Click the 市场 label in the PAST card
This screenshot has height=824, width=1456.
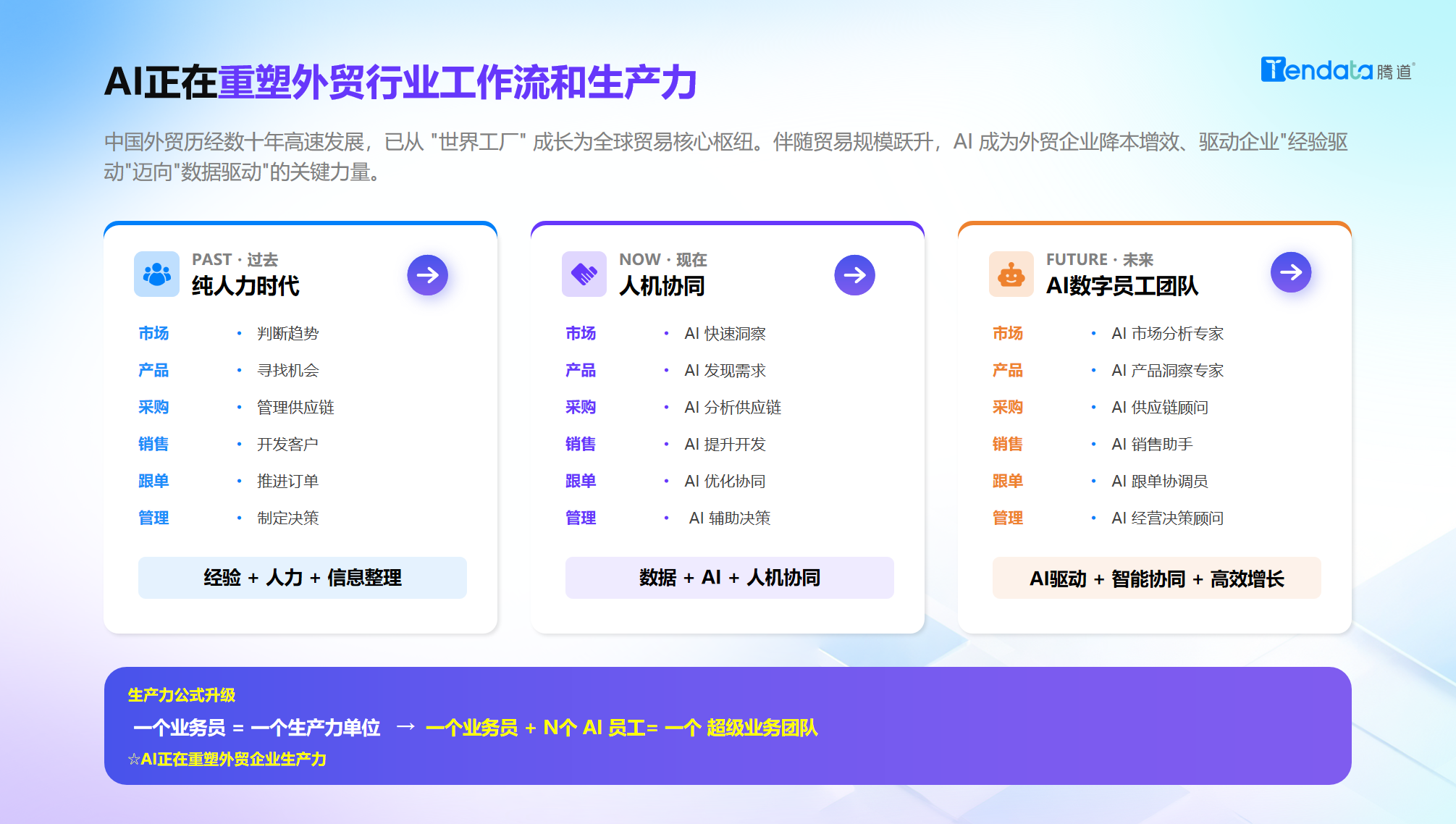(153, 333)
